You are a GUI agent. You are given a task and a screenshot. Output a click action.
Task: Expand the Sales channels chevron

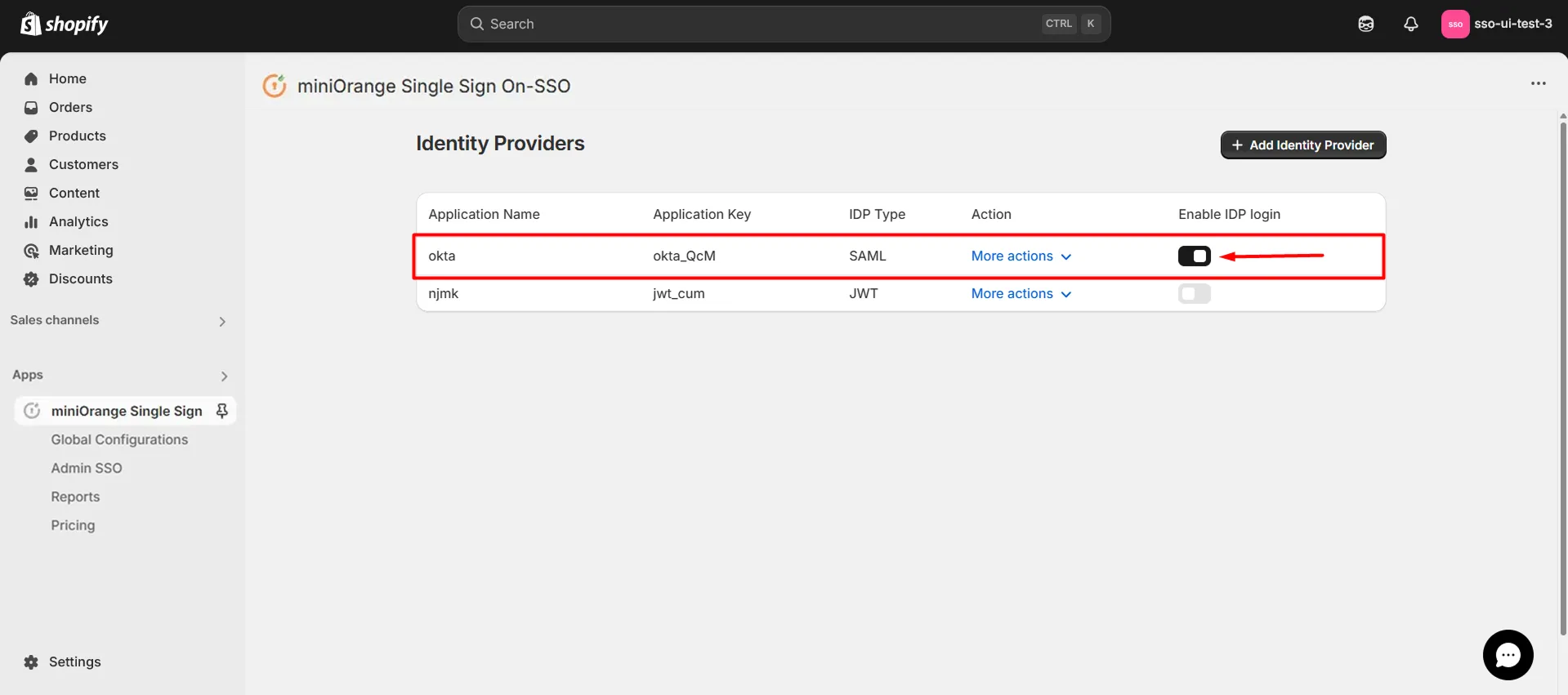(222, 322)
